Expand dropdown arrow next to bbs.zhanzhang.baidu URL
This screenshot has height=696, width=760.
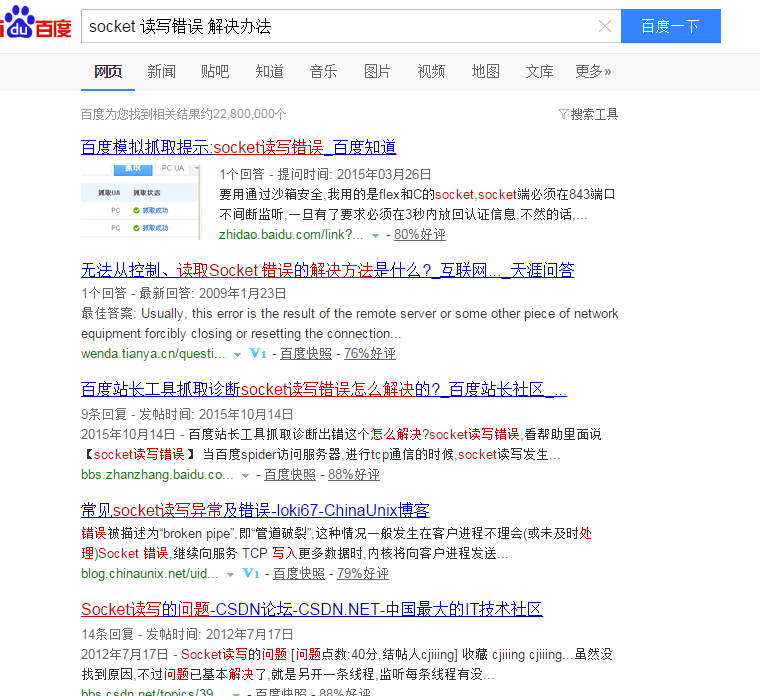pos(245,476)
